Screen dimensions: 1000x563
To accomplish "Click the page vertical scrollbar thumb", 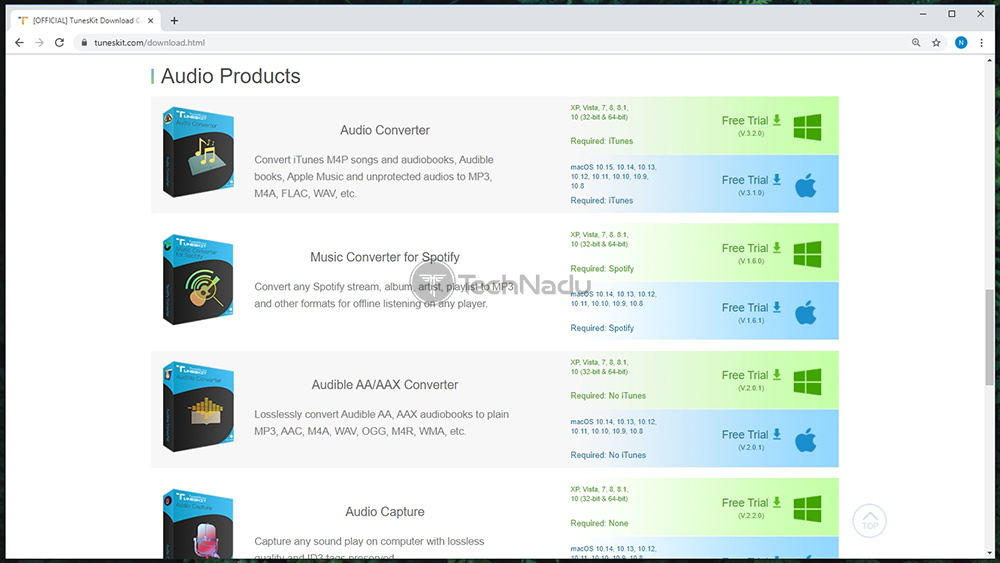I will click(989, 337).
